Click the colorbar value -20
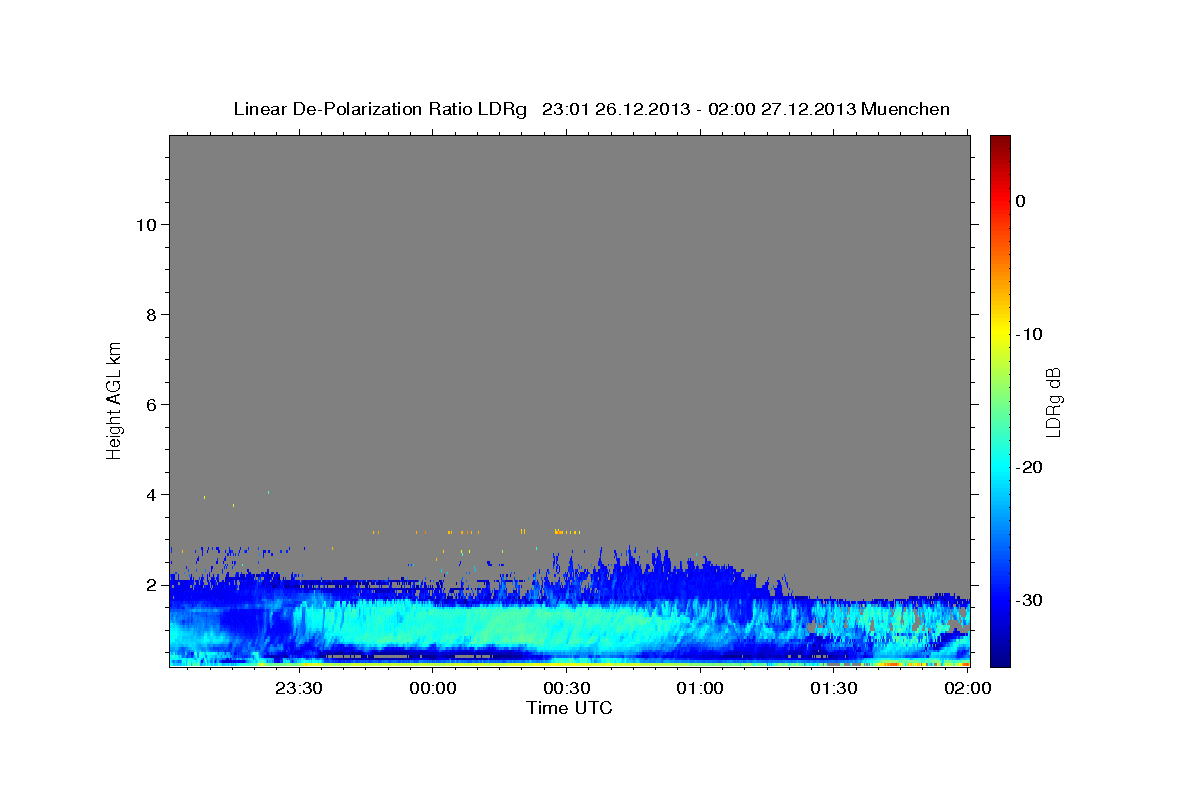This screenshot has height=800, width=1200. click(x=1030, y=467)
